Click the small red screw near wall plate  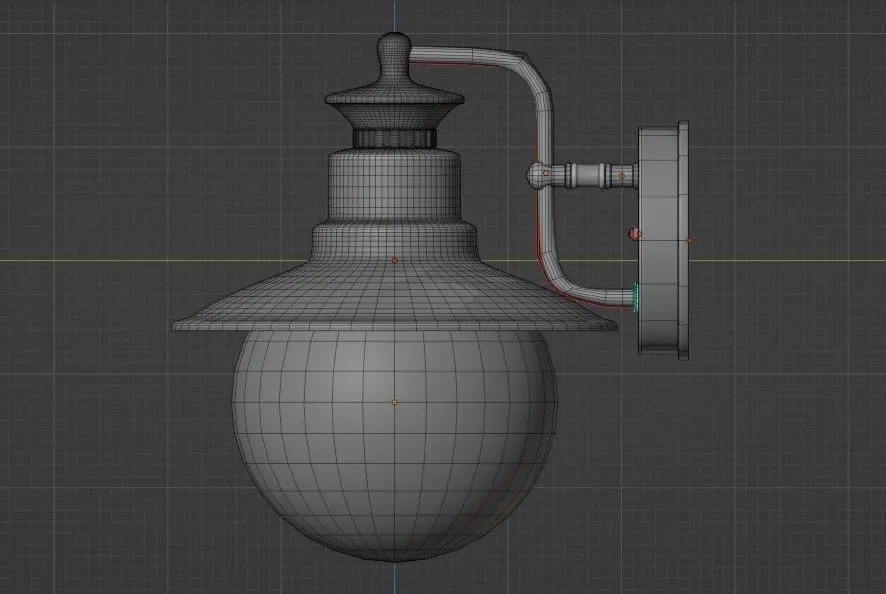636,233
